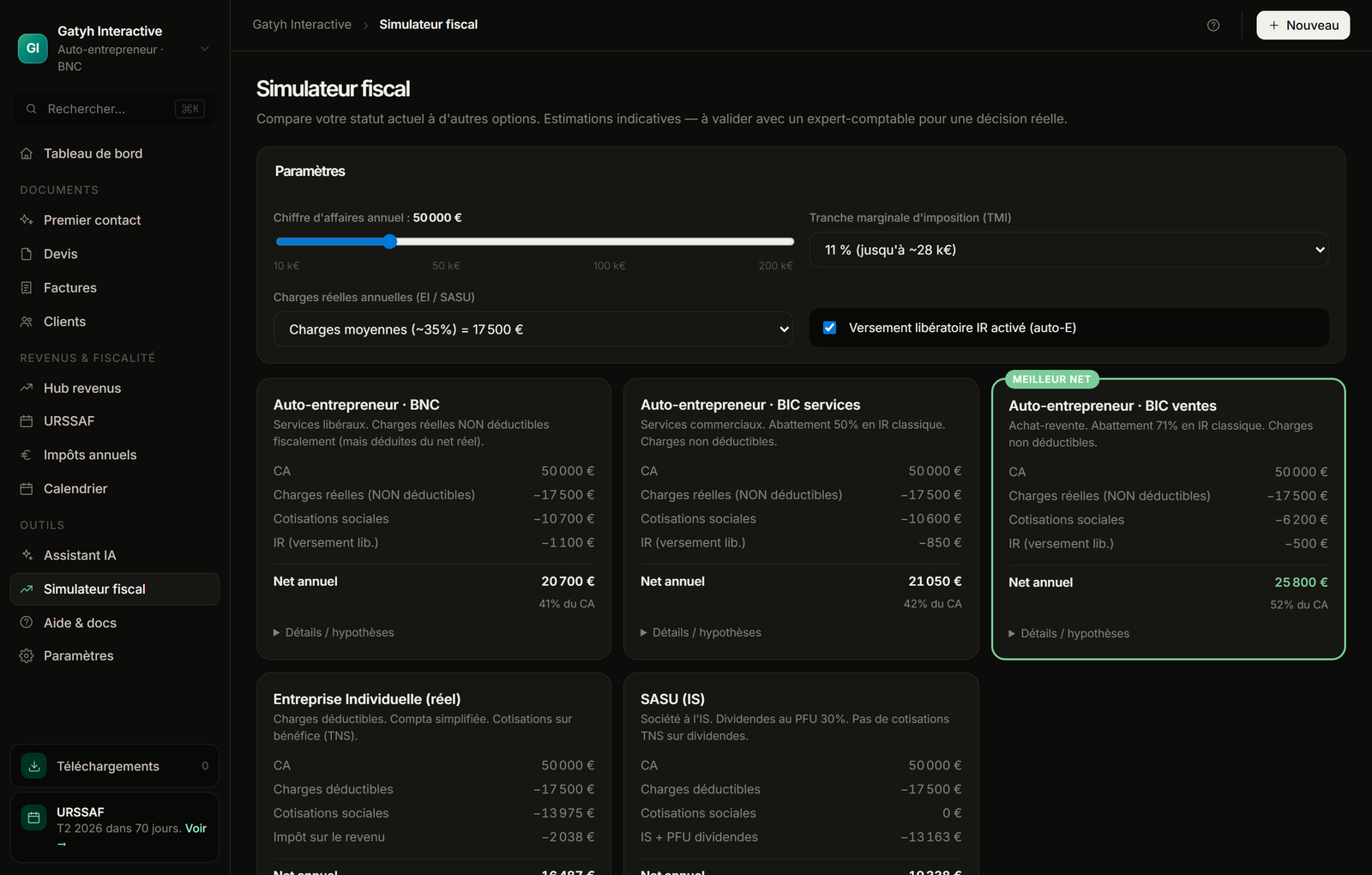Click the 25 800 € net annuel value
This screenshot has height=875, width=1372.
1301,582
